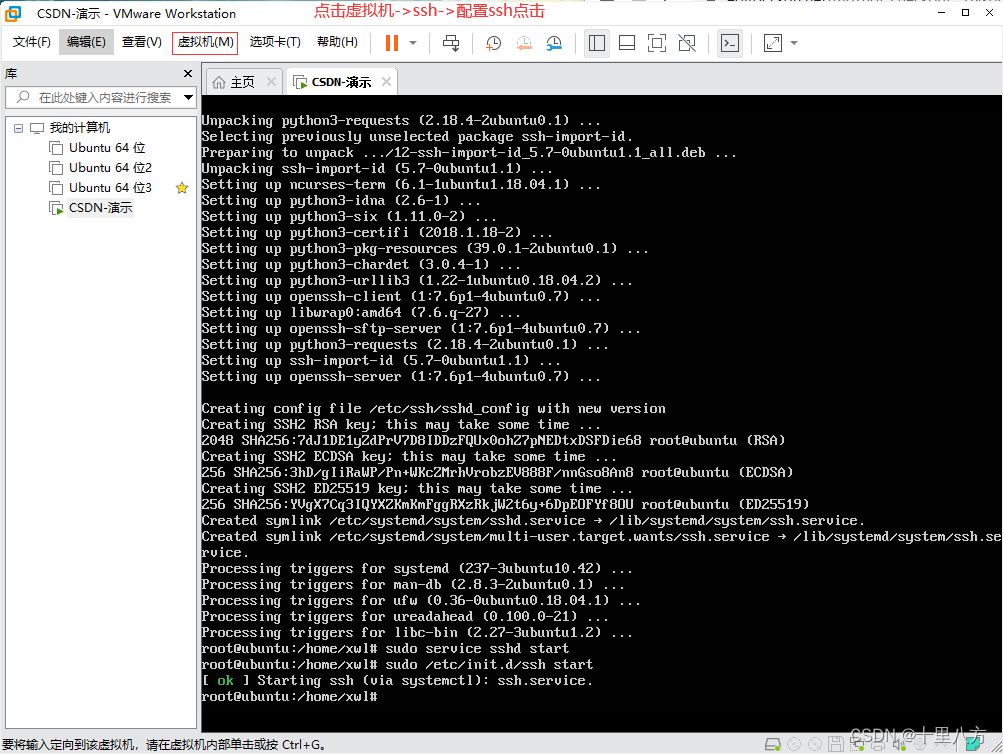1003x754 pixels.
Task: Toggle the console view icon
Action: [730, 43]
